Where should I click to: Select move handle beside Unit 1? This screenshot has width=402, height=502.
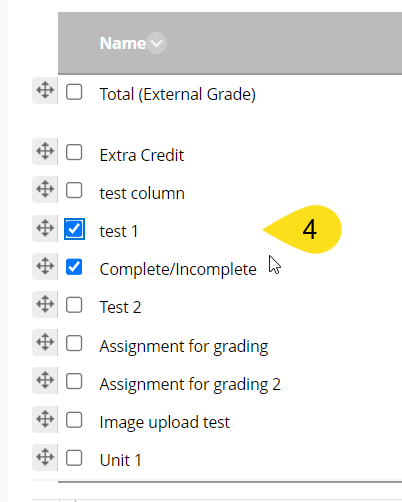click(x=45, y=457)
